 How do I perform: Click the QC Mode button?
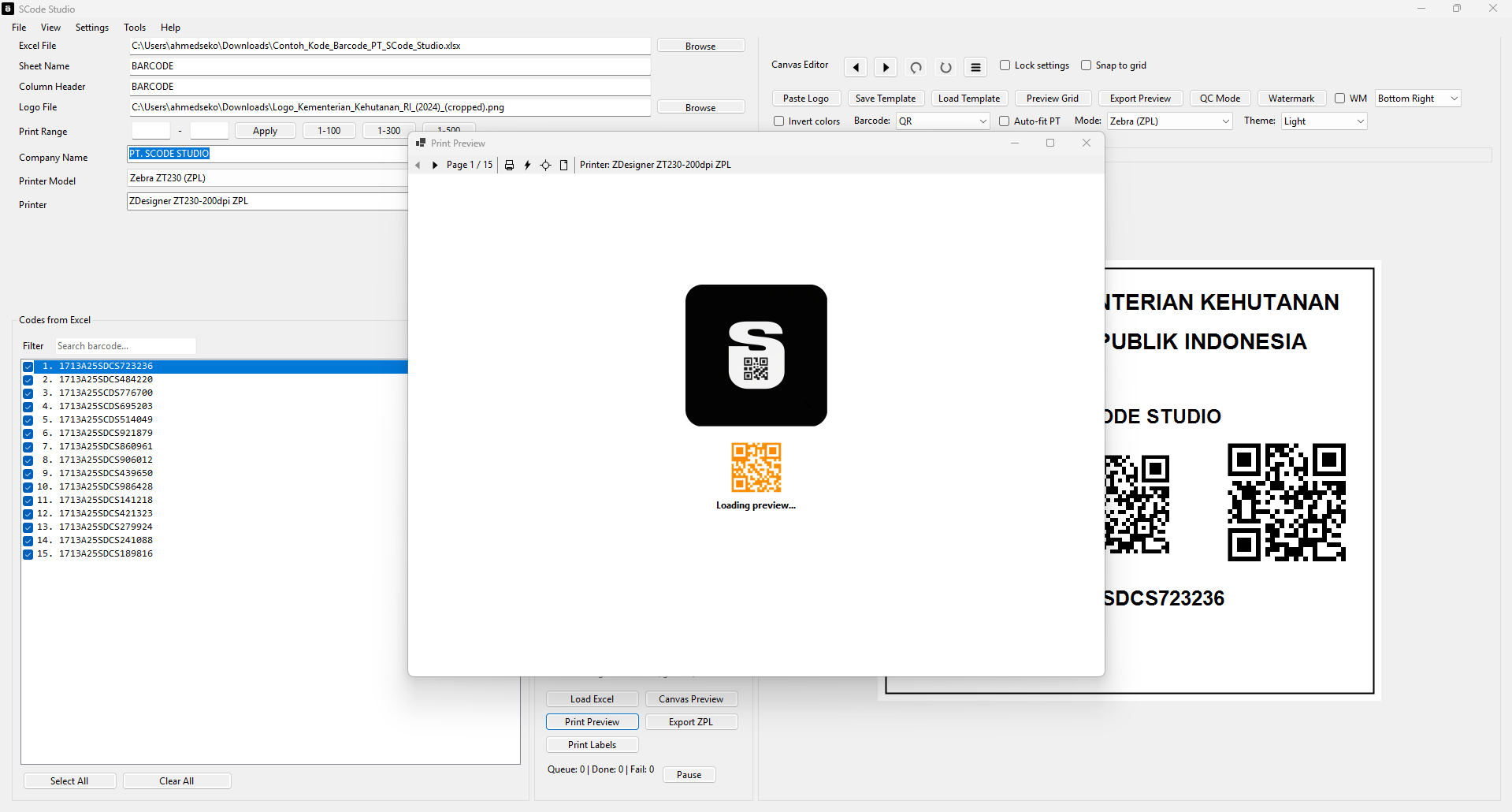[x=1220, y=99]
